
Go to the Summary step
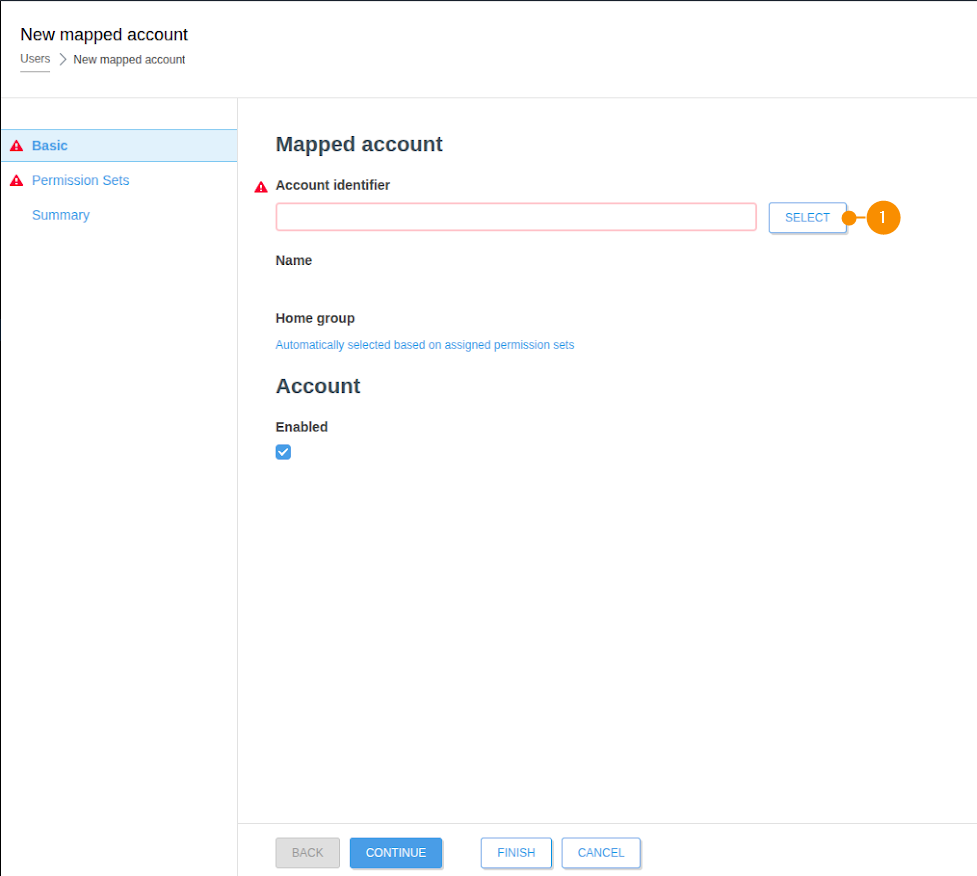click(60, 215)
